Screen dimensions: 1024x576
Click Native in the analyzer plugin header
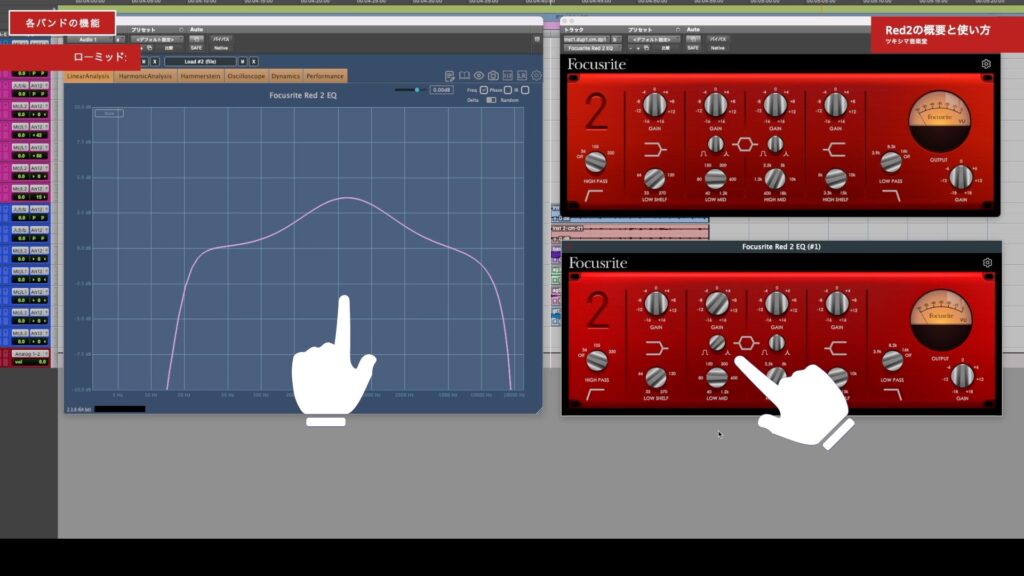(x=221, y=48)
